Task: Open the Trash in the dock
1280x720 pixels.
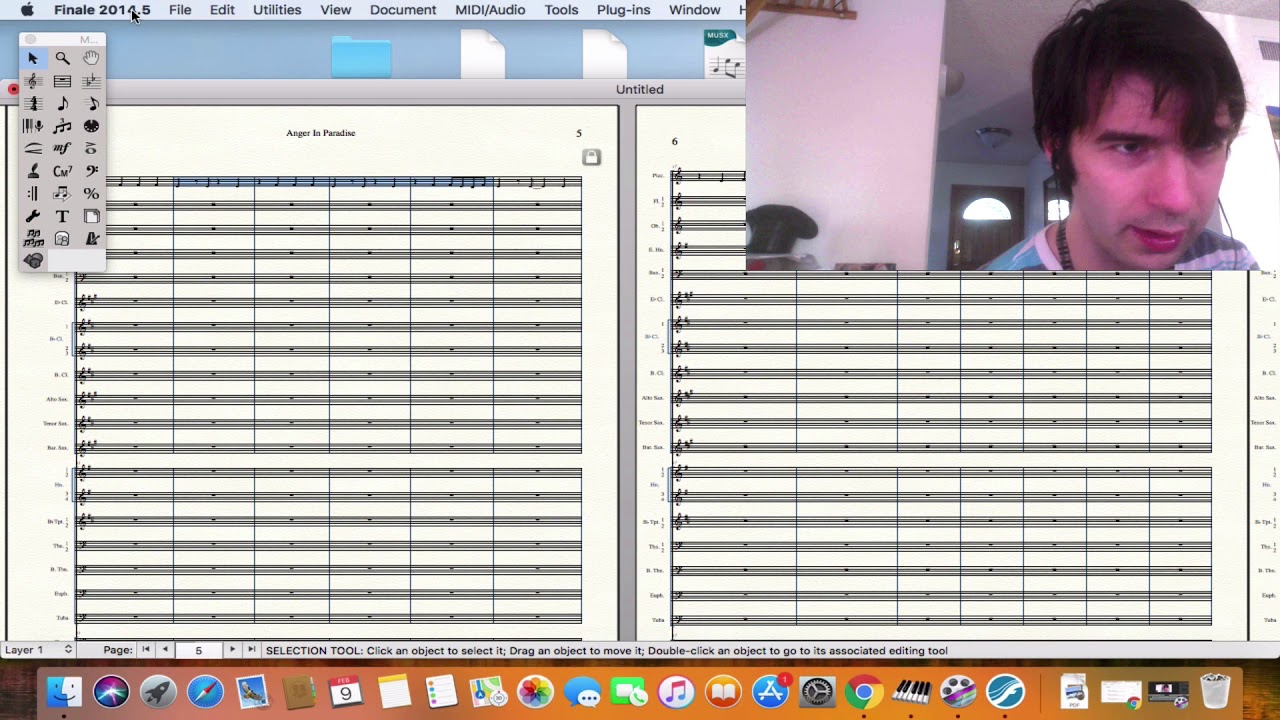Action: click(1215, 692)
